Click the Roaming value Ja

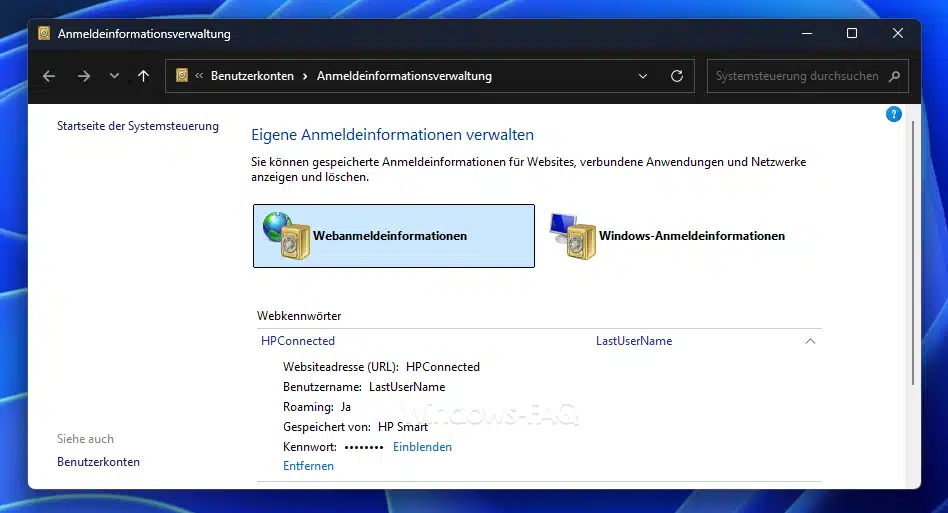pos(346,407)
